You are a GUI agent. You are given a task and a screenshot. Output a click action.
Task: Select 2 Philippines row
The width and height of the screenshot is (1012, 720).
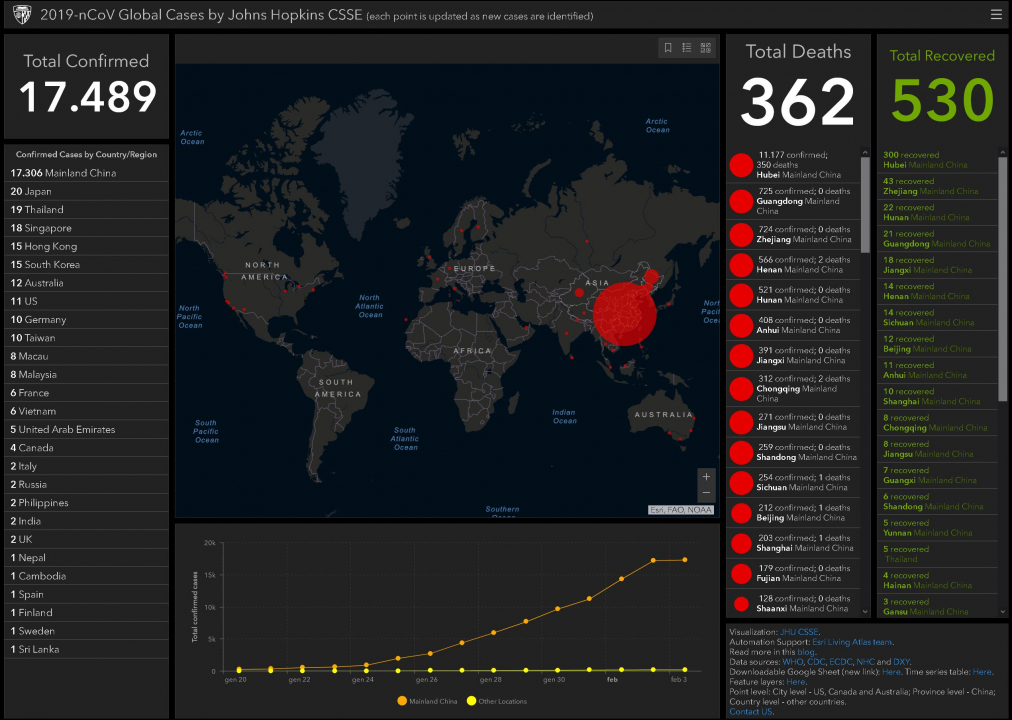(86, 503)
